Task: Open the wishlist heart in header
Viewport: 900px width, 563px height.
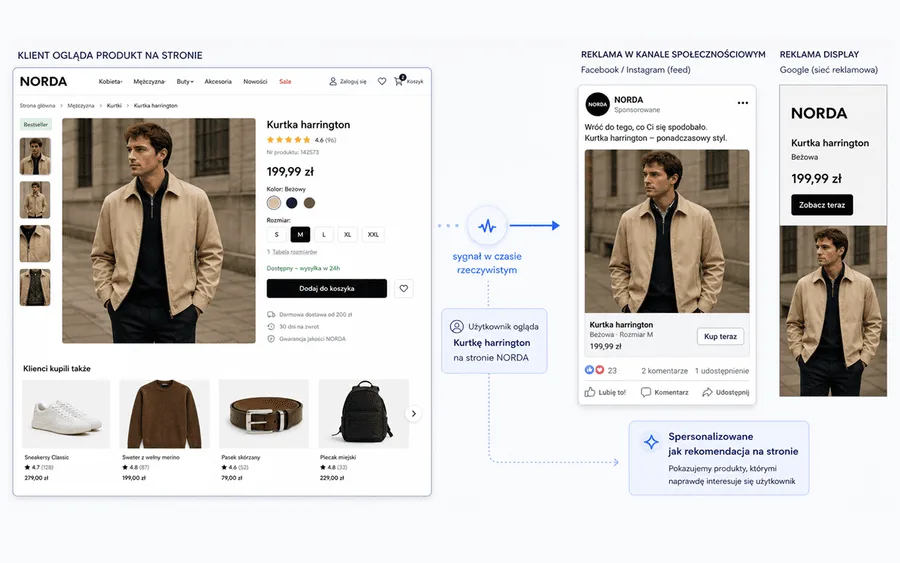Action: [382, 81]
